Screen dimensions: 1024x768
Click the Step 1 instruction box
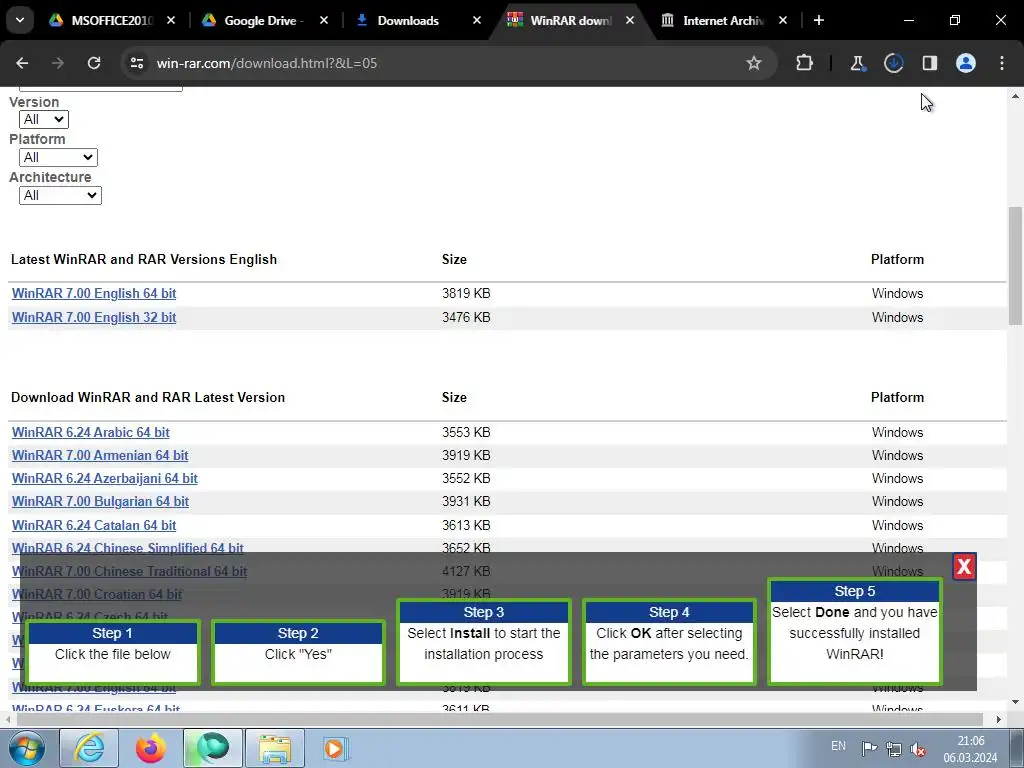click(x=112, y=652)
